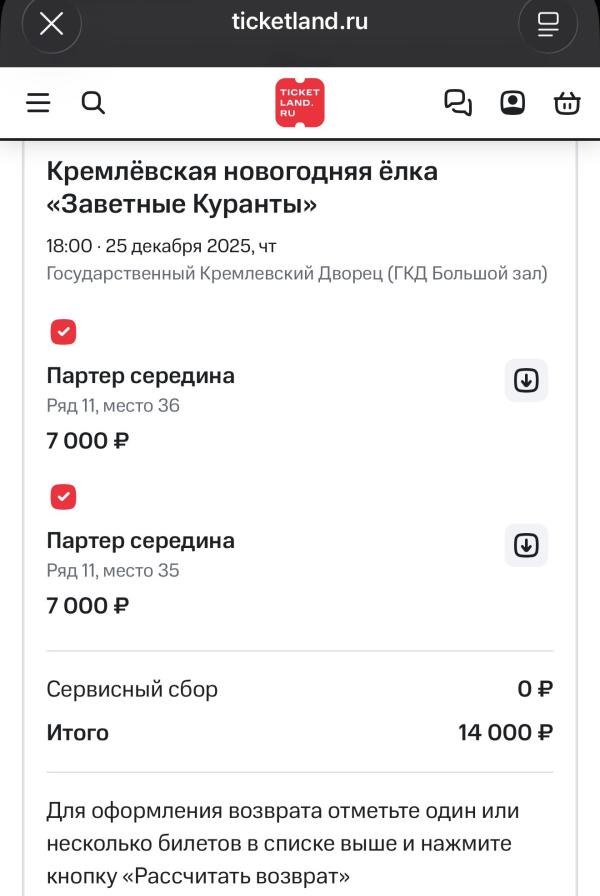Viewport: 600px width, 896px height.
Task: Uncheck ticket for seat 35
Action: [63, 496]
